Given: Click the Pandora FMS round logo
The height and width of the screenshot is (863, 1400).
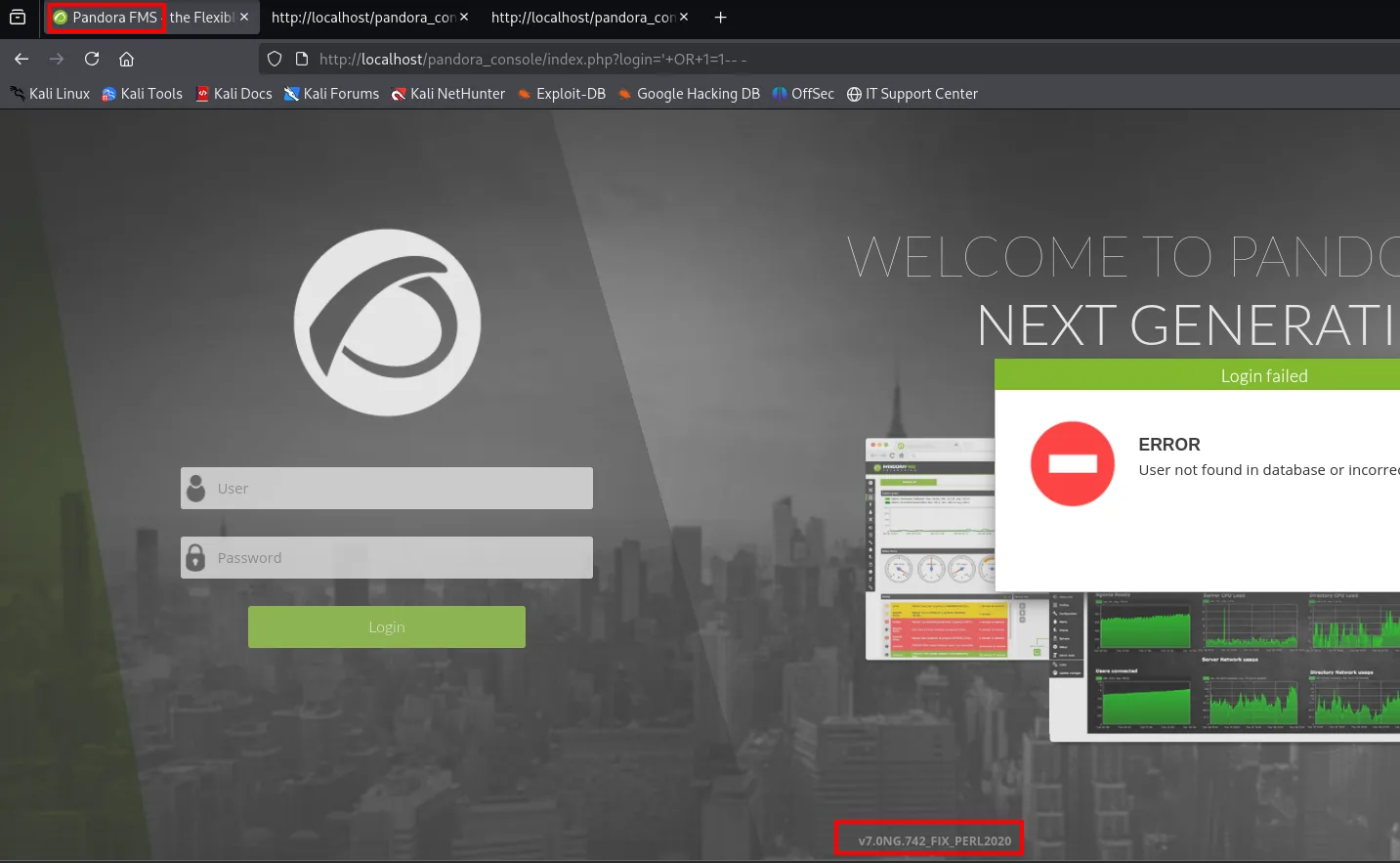Looking at the screenshot, I should point(387,323).
